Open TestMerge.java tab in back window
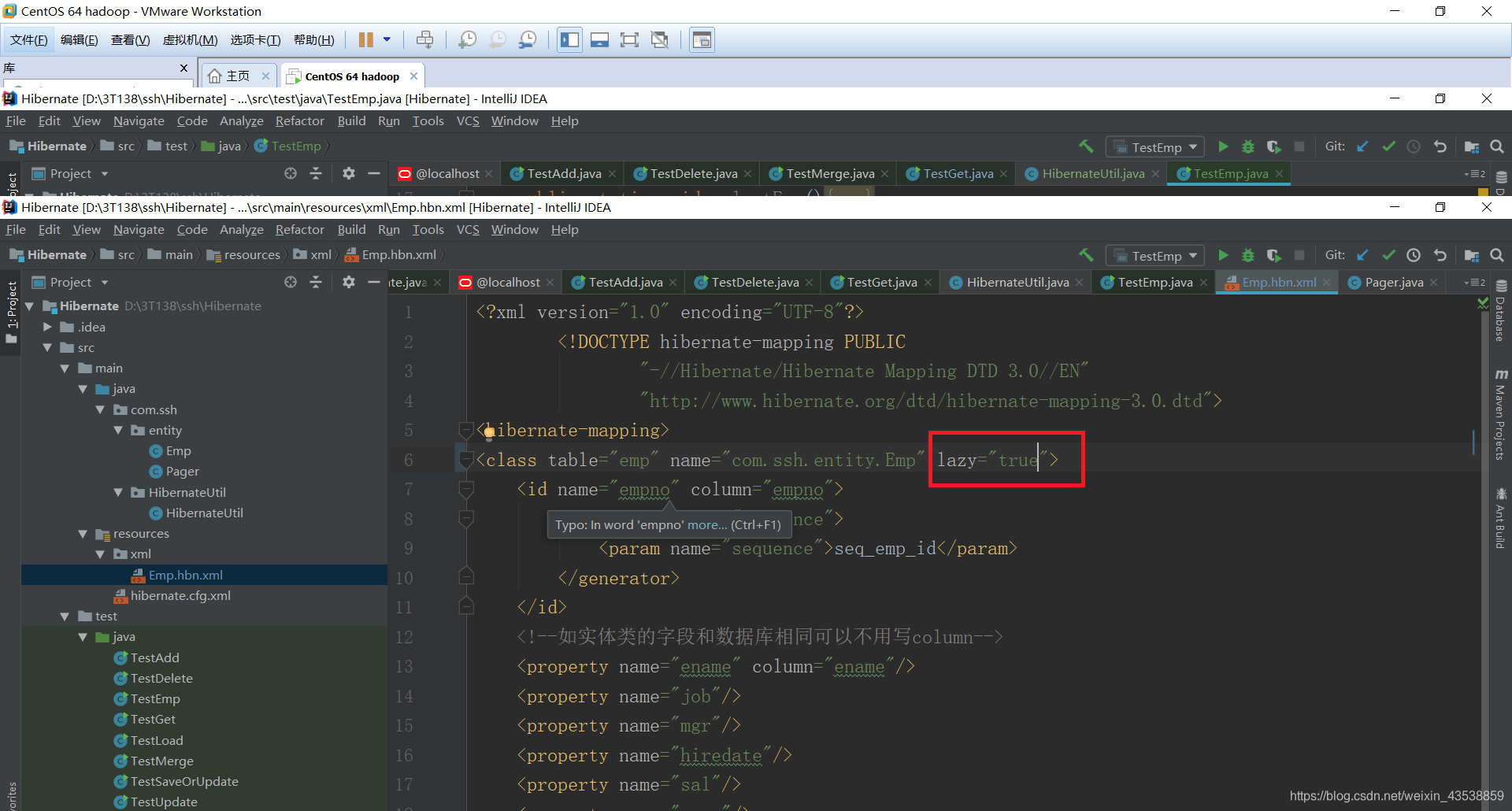The width and height of the screenshot is (1512, 811). pyautogui.click(x=830, y=173)
